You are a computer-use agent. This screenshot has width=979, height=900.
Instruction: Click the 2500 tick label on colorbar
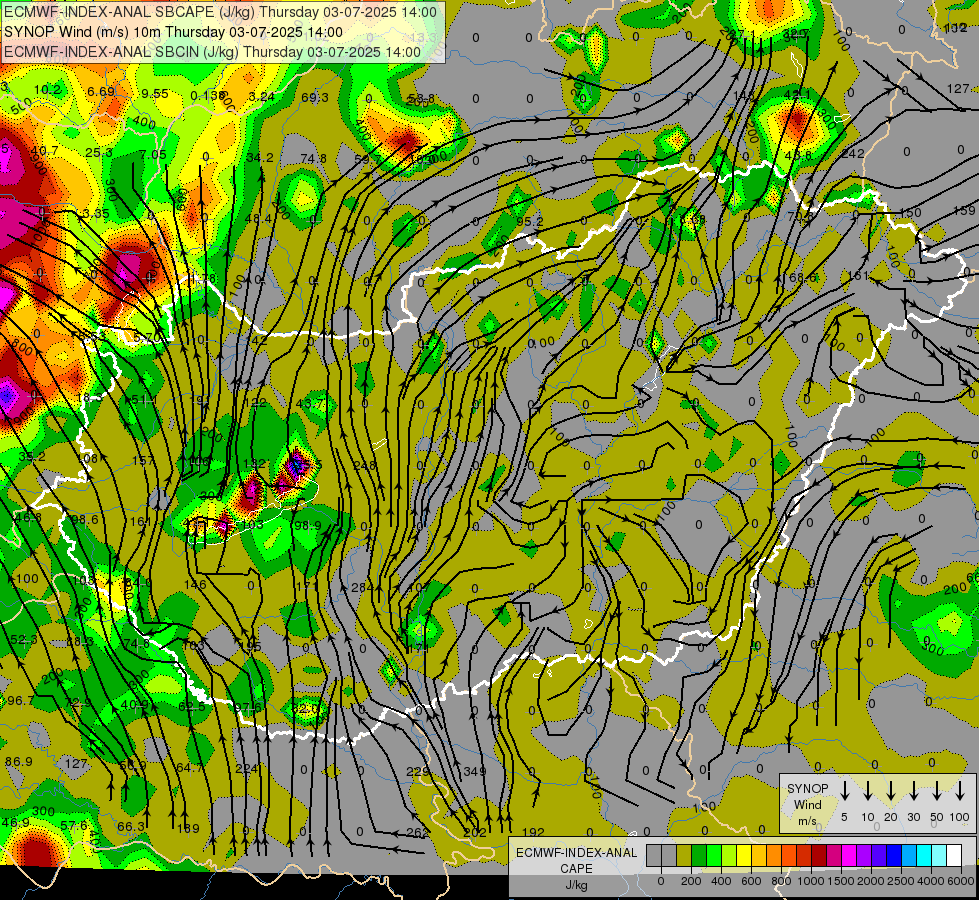(901, 881)
